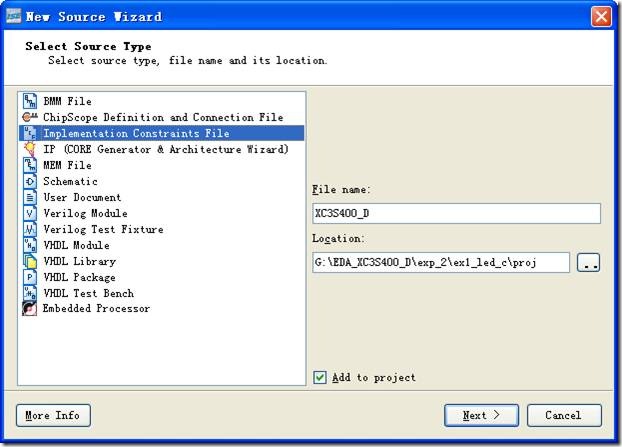Click the MEM File icon
The image size is (622, 447).
click(x=29, y=165)
